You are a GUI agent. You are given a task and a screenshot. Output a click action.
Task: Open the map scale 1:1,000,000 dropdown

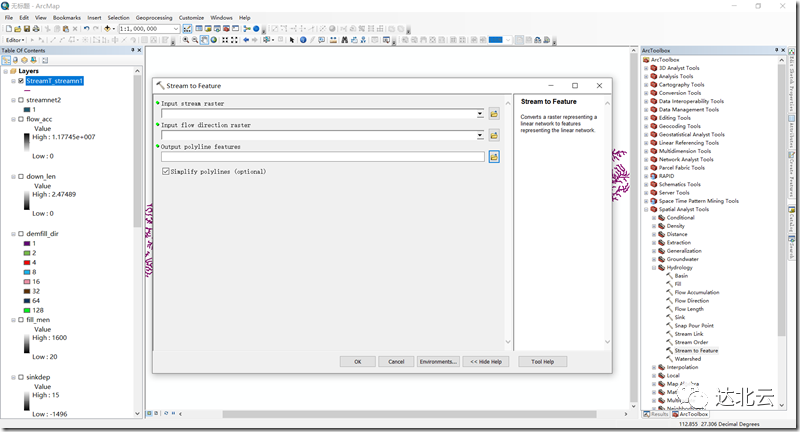coord(176,29)
